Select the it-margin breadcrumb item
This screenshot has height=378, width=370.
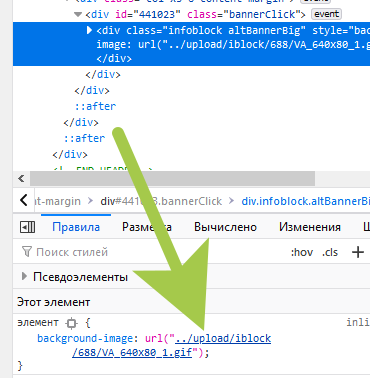tap(57, 201)
